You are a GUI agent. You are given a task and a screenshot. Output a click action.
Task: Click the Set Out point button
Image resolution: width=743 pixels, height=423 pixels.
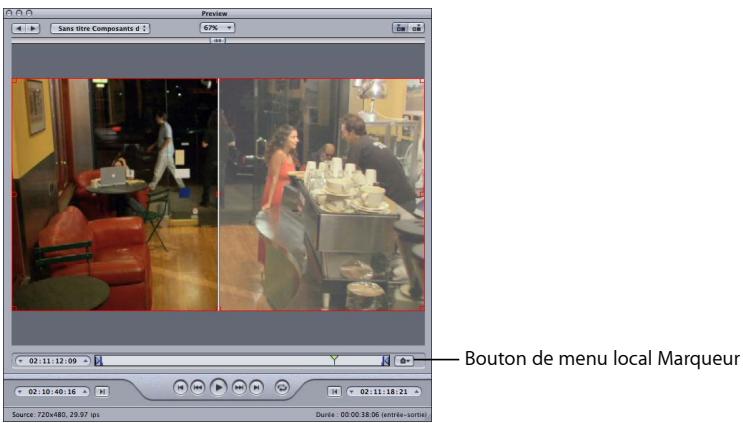334,384
